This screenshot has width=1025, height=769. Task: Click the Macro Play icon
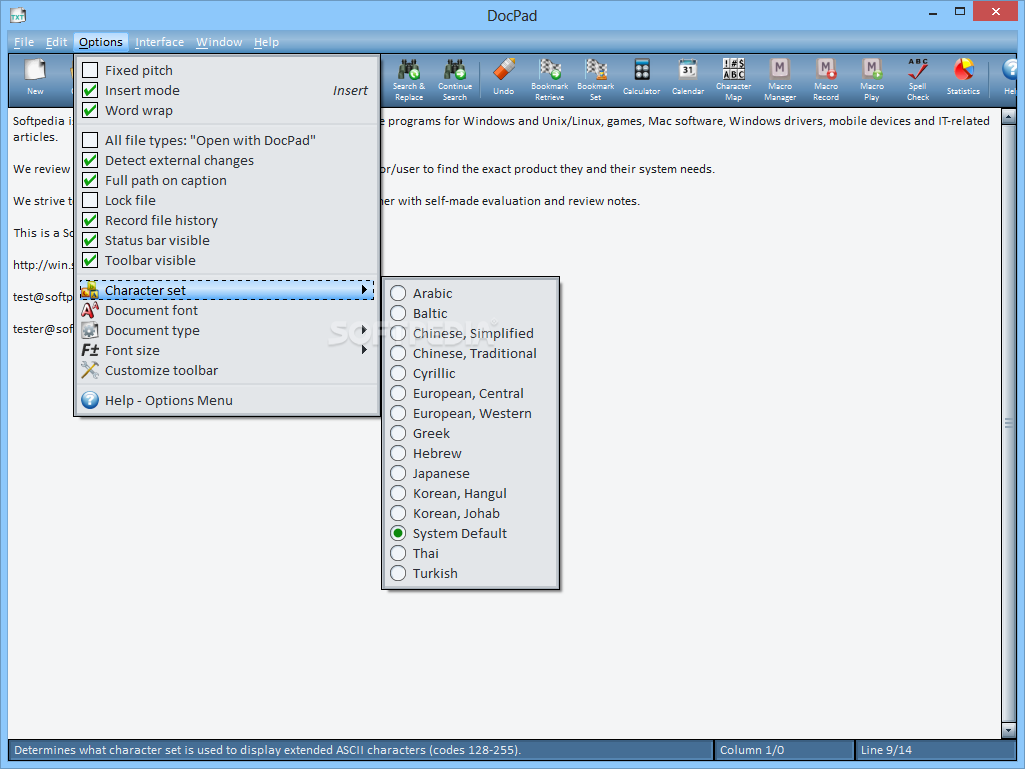click(871, 80)
